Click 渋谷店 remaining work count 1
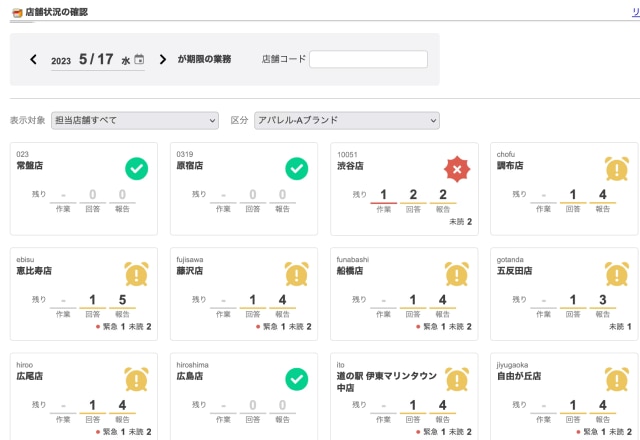Image resolution: width=640 pixels, height=440 pixels. pyautogui.click(x=384, y=194)
